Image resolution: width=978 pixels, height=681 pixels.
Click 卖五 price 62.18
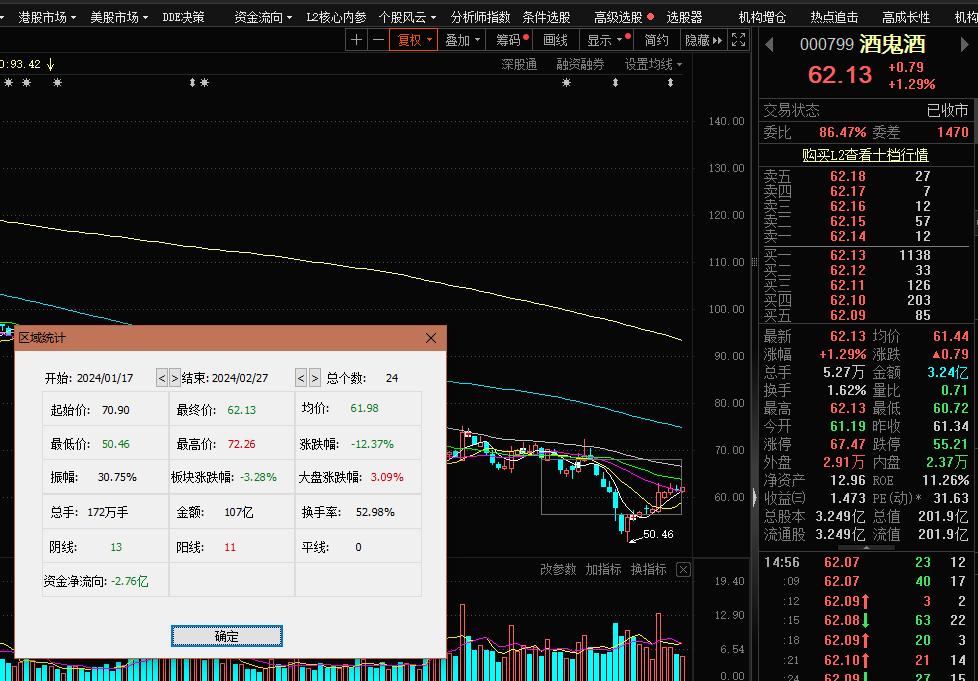[x=848, y=176]
